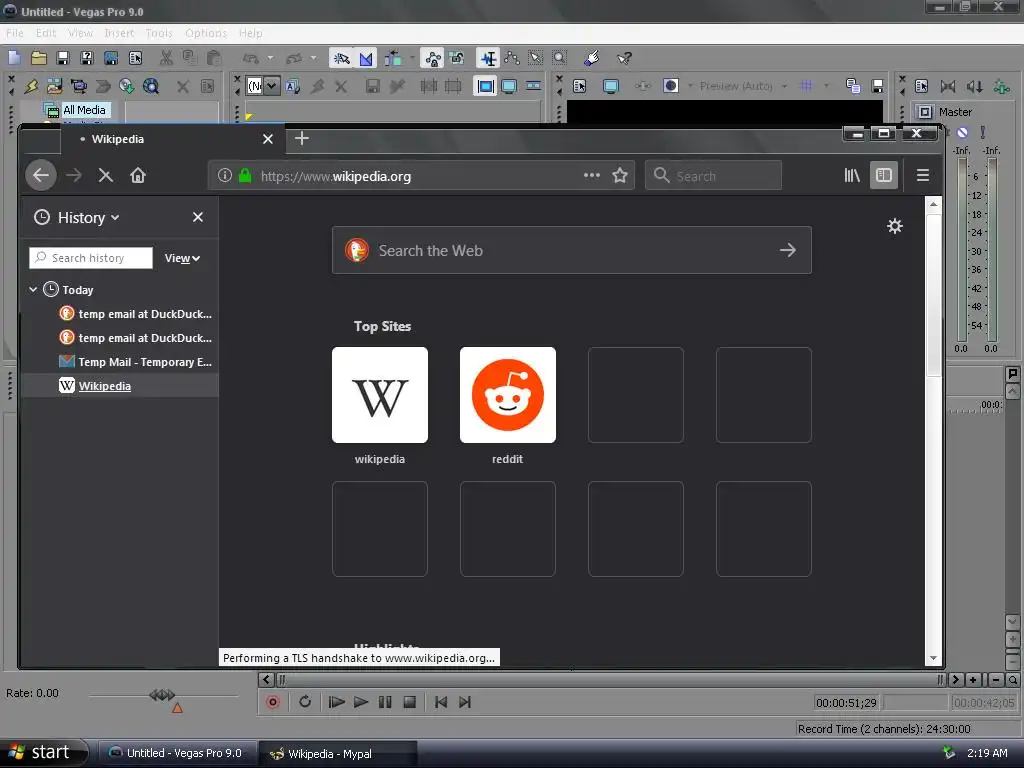Open preview Overlays grid dropdown arrow
This screenshot has width=1024, height=768.
826,86
